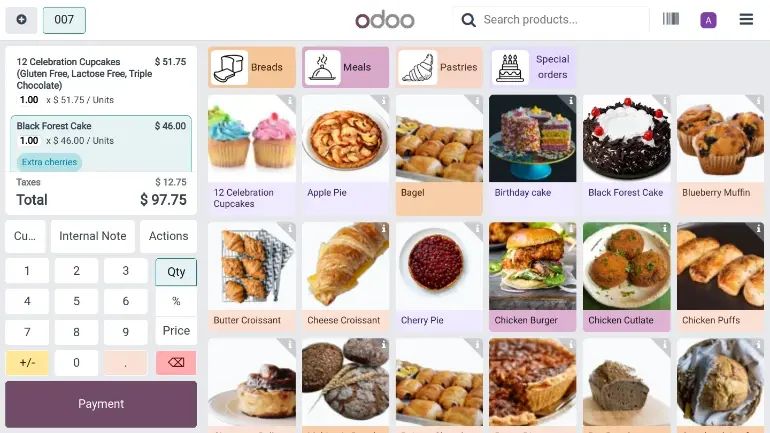Switch numpad to Price mode
This screenshot has width=770, height=433.
click(x=176, y=330)
